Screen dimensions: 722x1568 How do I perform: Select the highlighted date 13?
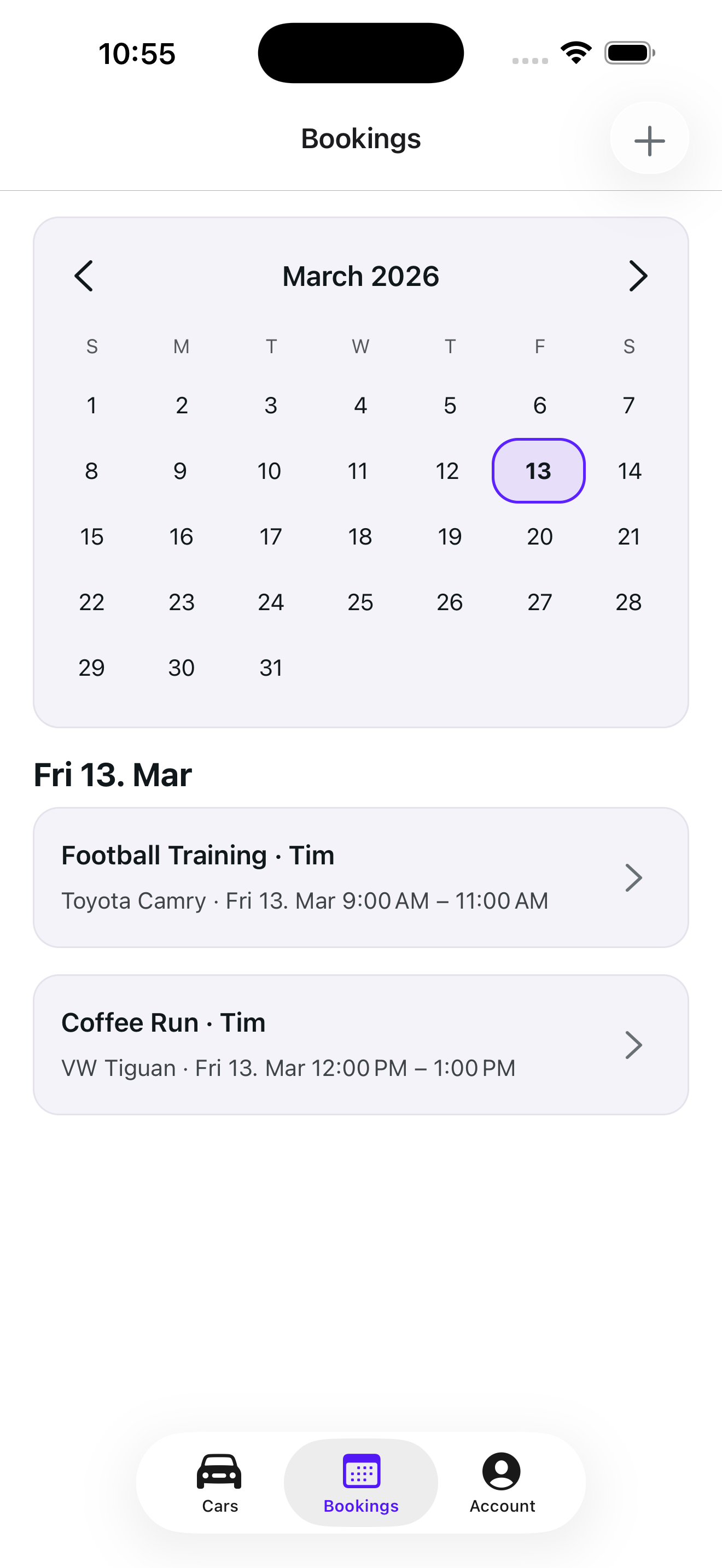[x=538, y=471]
